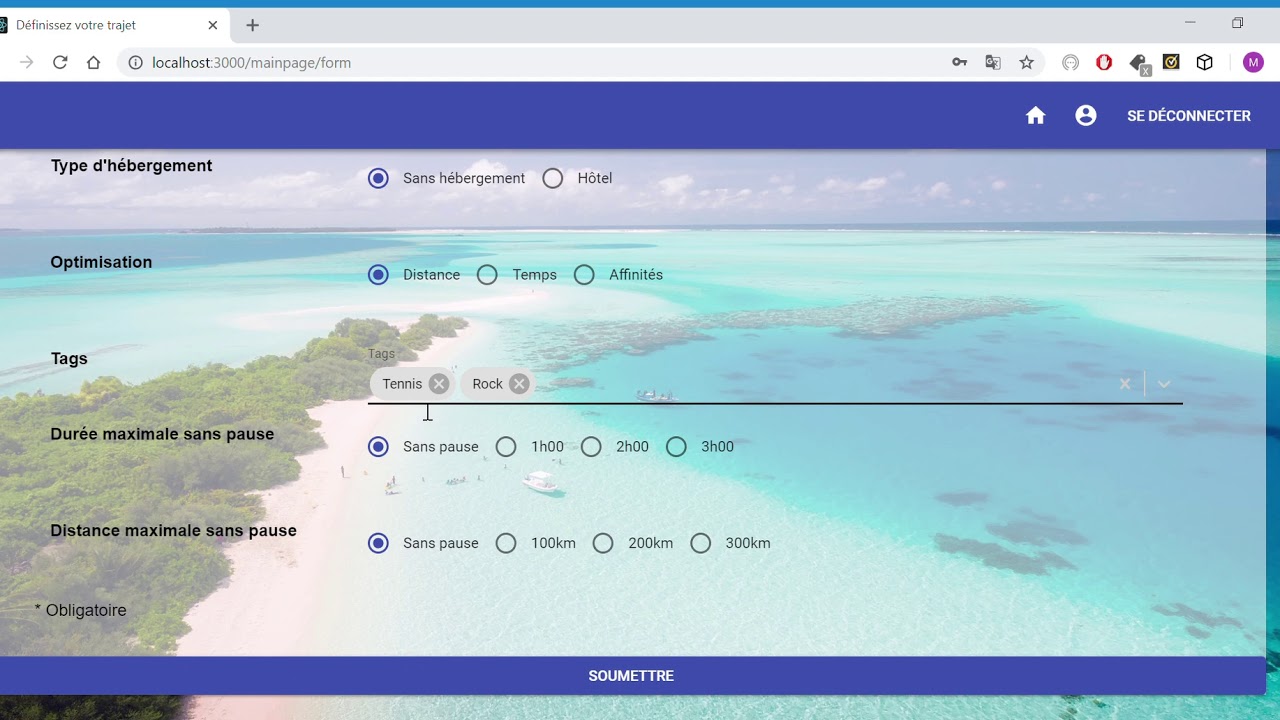The image size is (1280, 720).
Task: Remove the Tennis tag chip
Action: [x=439, y=384]
